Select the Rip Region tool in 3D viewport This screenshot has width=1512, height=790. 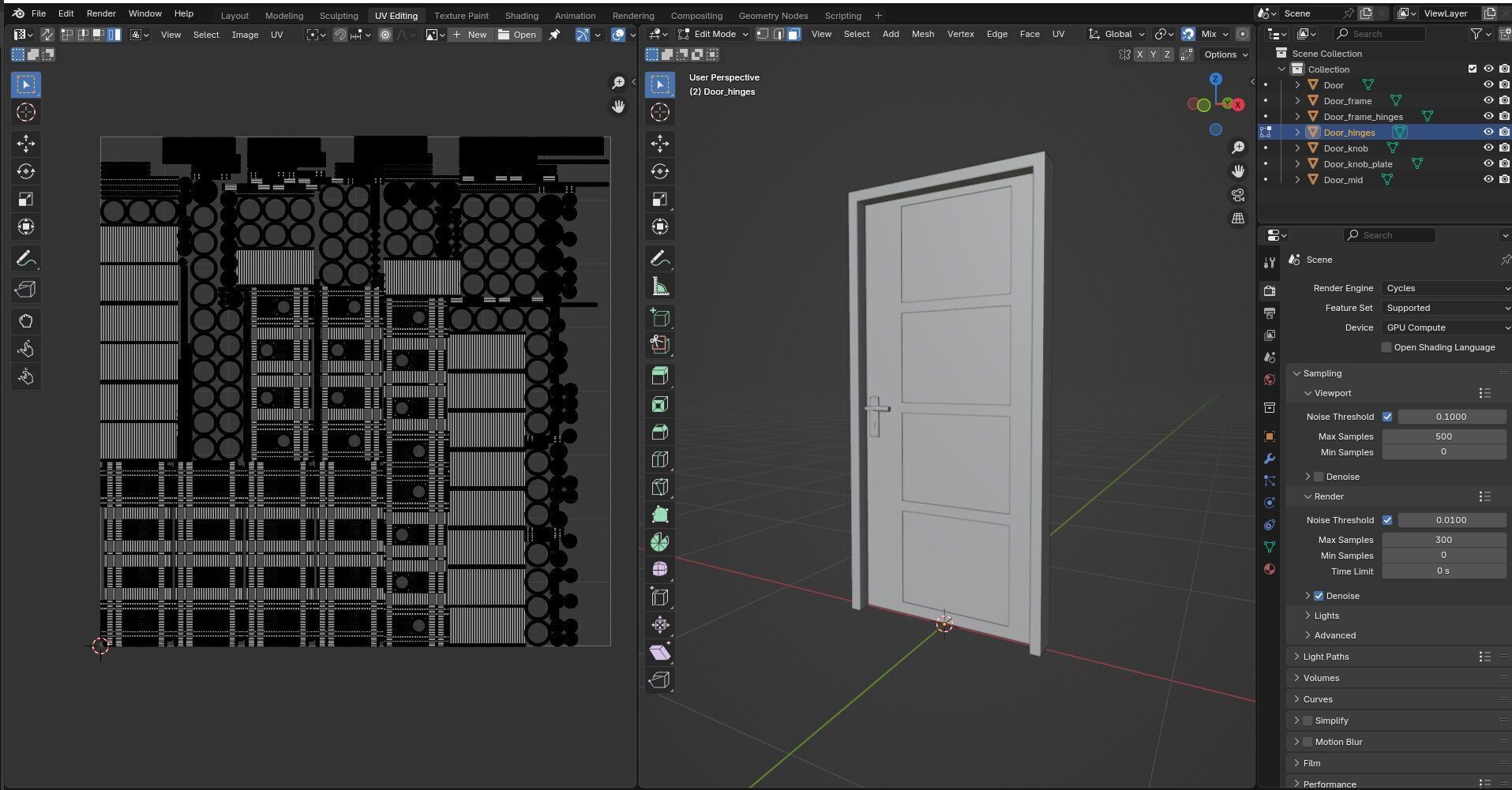click(x=660, y=680)
